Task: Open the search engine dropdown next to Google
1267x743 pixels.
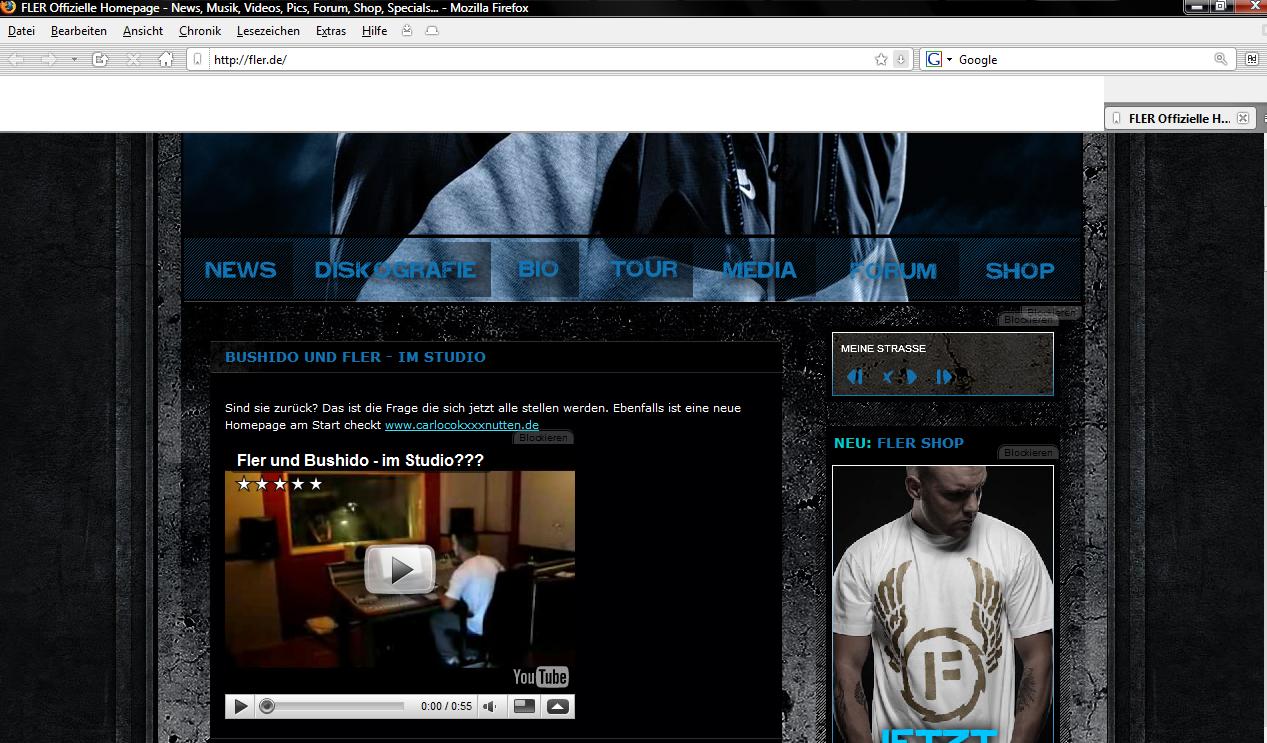Action: click(x=949, y=60)
